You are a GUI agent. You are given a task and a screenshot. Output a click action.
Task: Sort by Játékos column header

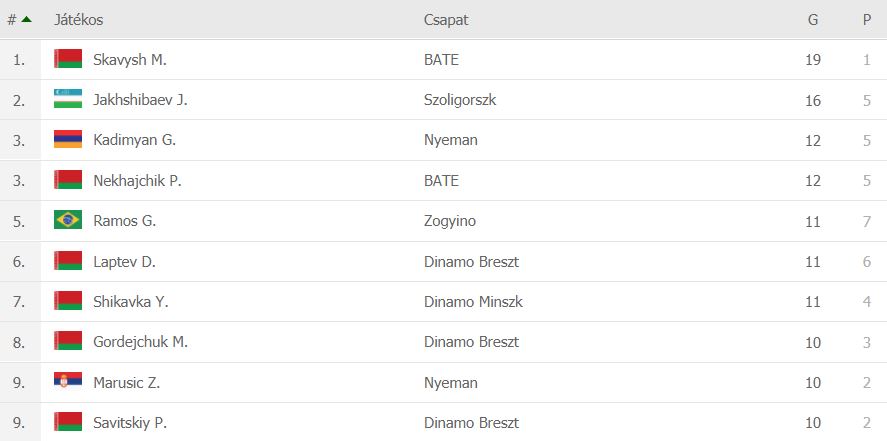point(79,20)
